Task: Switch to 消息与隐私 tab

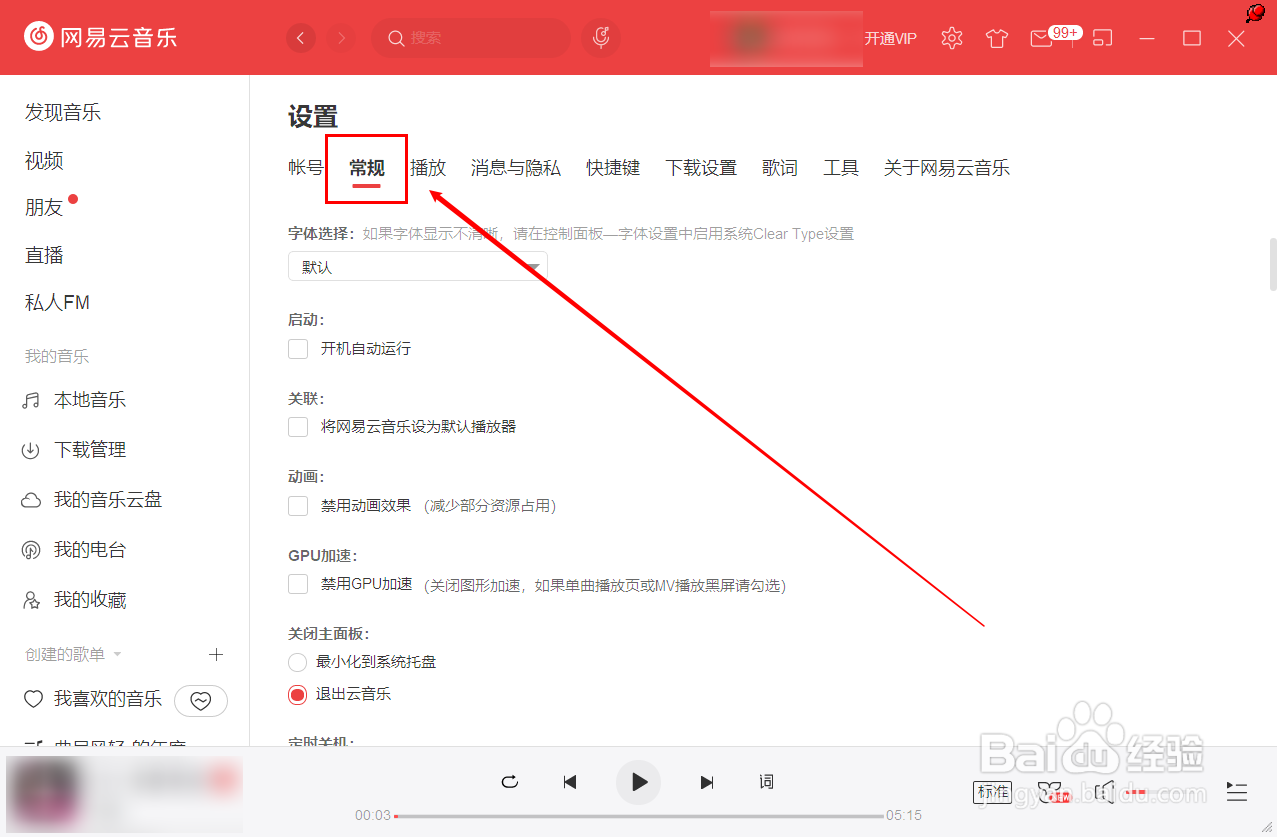Action: 516,168
